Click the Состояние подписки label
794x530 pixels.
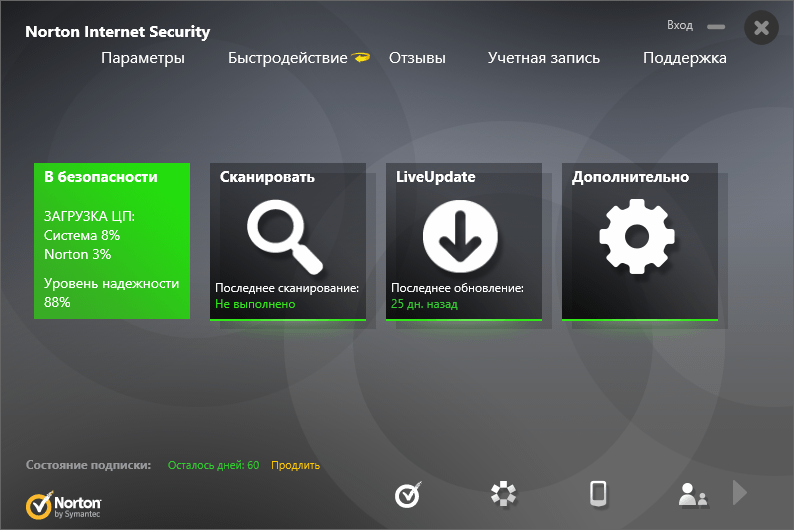coord(89,465)
